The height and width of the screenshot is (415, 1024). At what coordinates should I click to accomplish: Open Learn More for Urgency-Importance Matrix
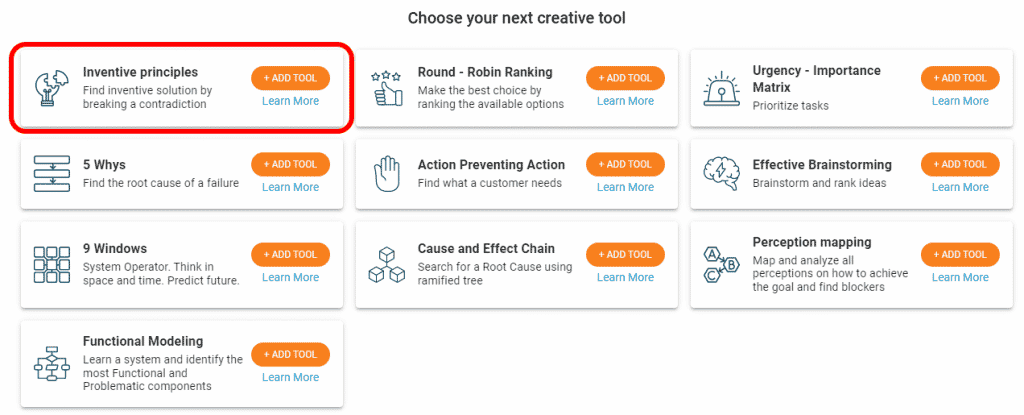coord(960,101)
